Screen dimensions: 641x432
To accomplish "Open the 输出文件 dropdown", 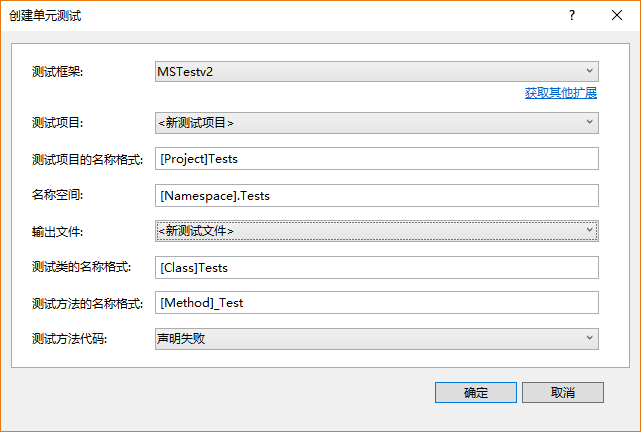I will pyautogui.click(x=370, y=231).
